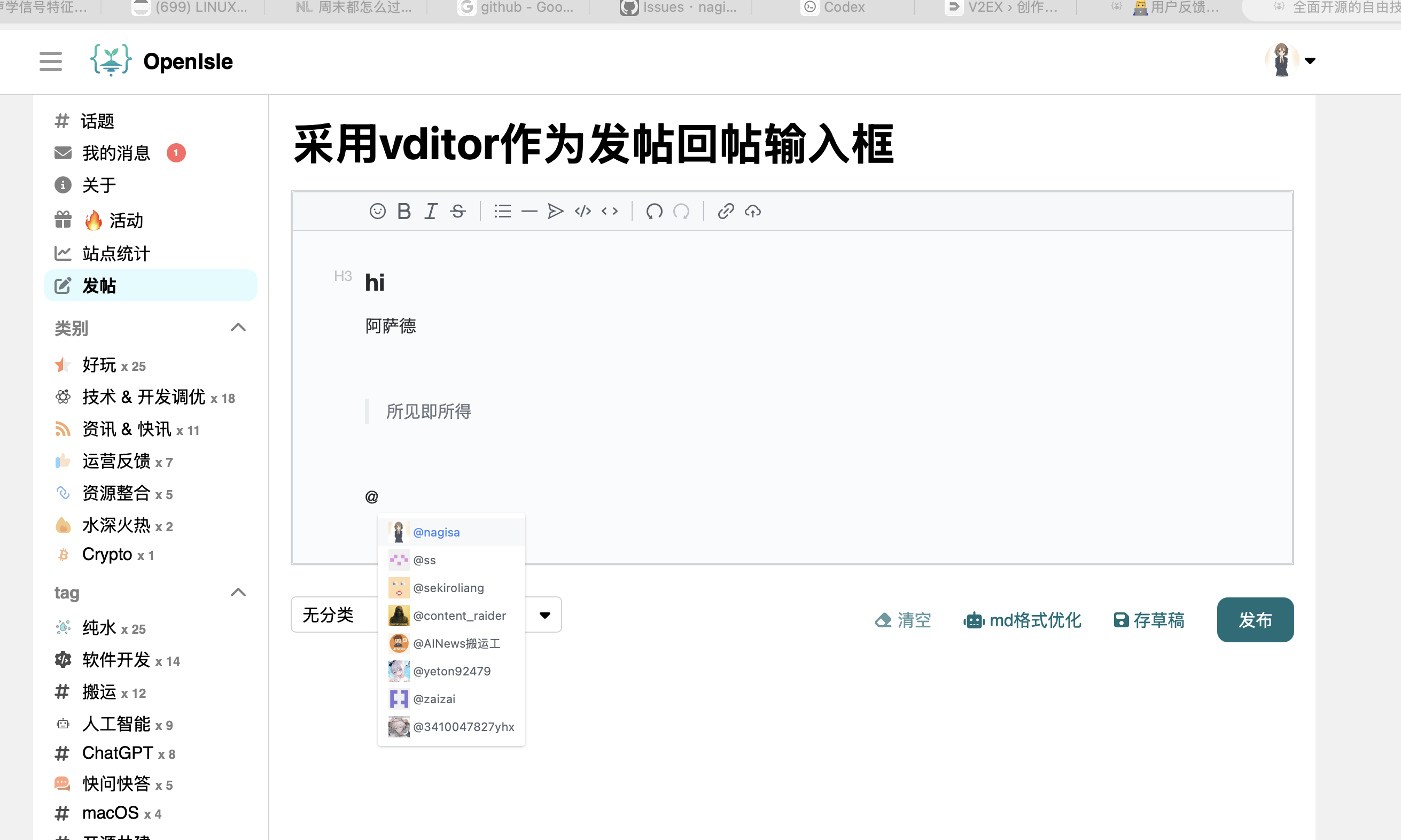Mention @sekiroliang from suggestion list

[451, 588]
